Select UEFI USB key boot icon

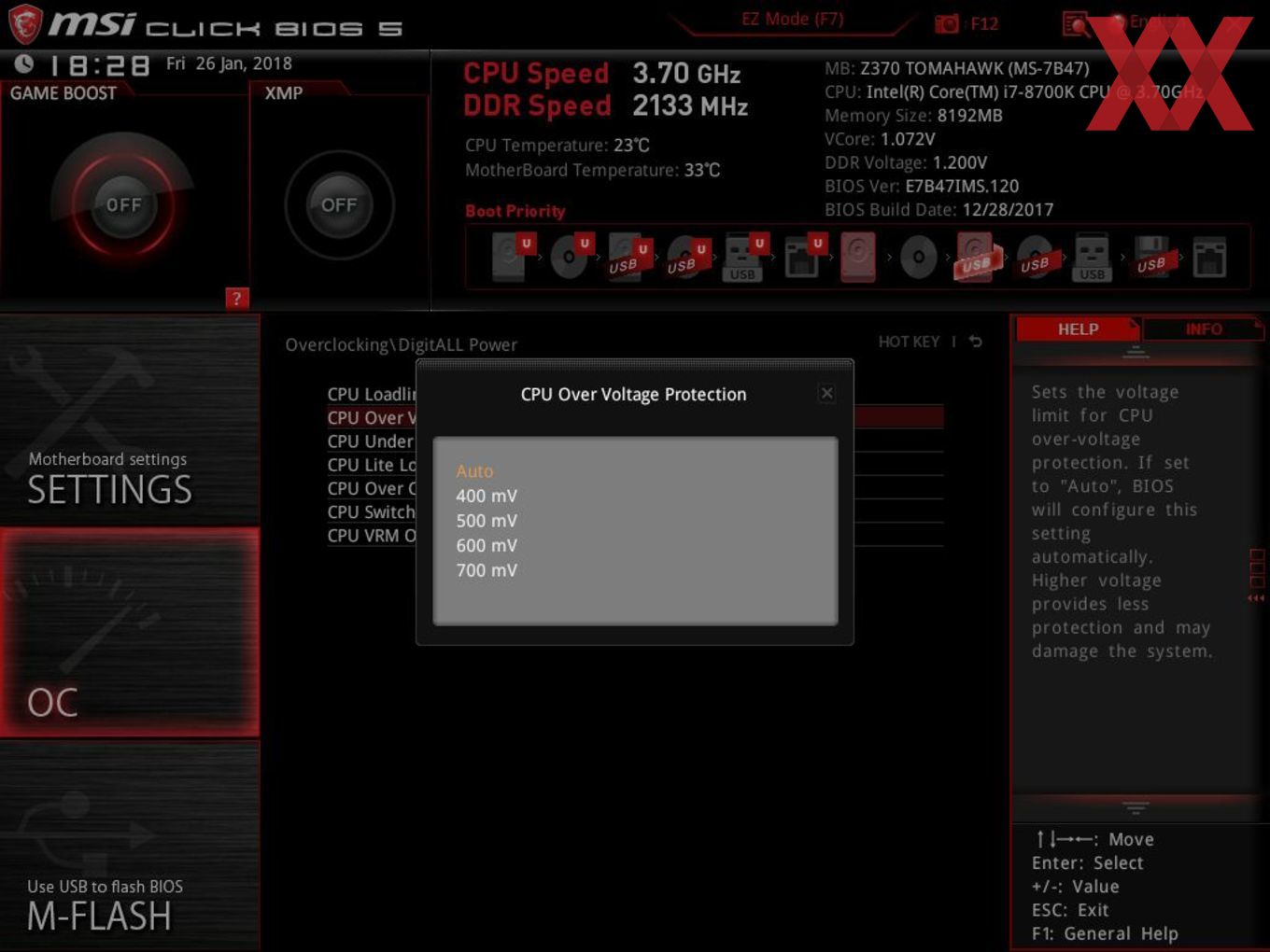[x=743, y=257]
